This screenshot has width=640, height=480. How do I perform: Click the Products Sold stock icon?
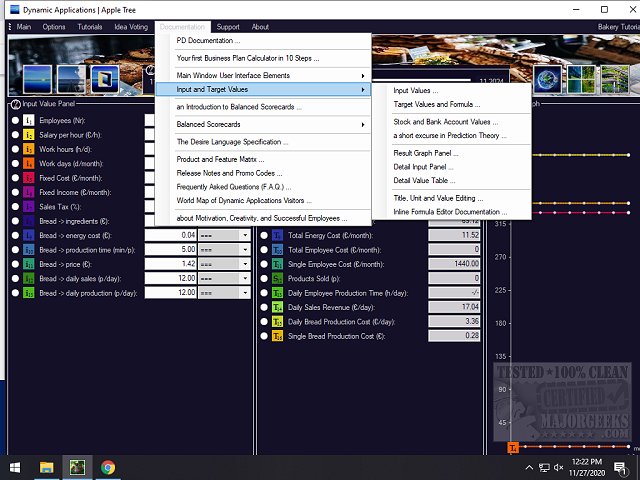(x=278, y=278)
